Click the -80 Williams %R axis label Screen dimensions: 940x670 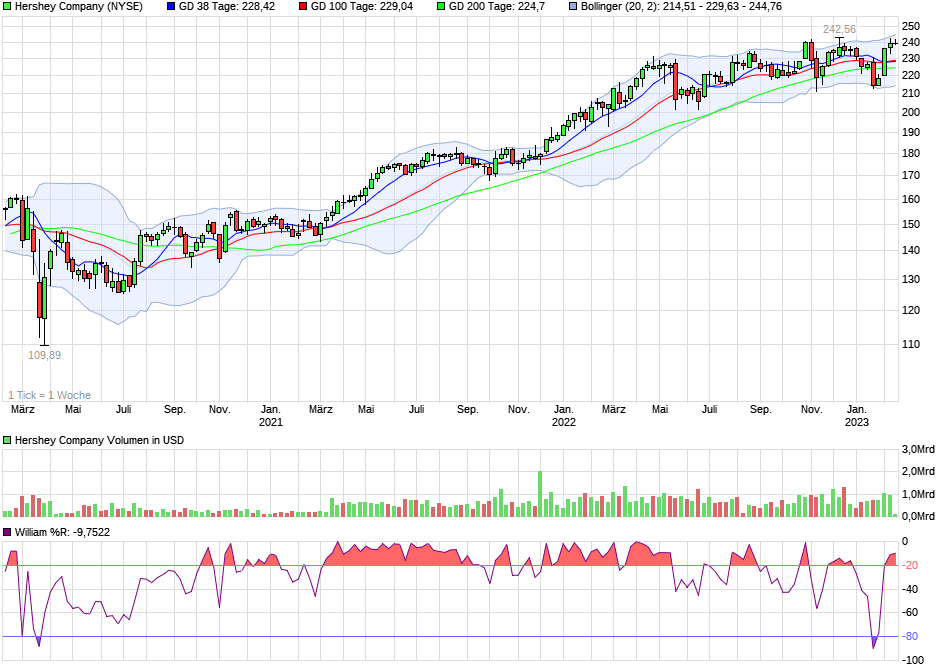[x=911, y=636]
